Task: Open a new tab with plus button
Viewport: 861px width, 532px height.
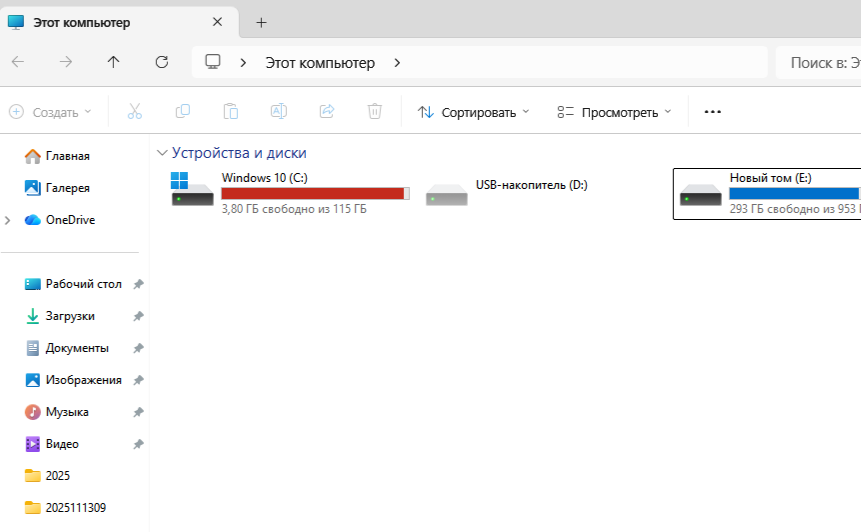Action: click(262, 22)
